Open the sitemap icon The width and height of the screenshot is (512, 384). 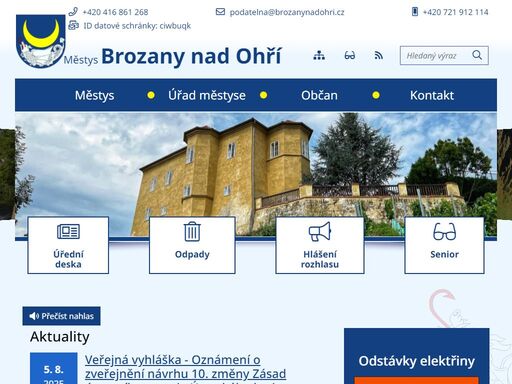point(319,55)
